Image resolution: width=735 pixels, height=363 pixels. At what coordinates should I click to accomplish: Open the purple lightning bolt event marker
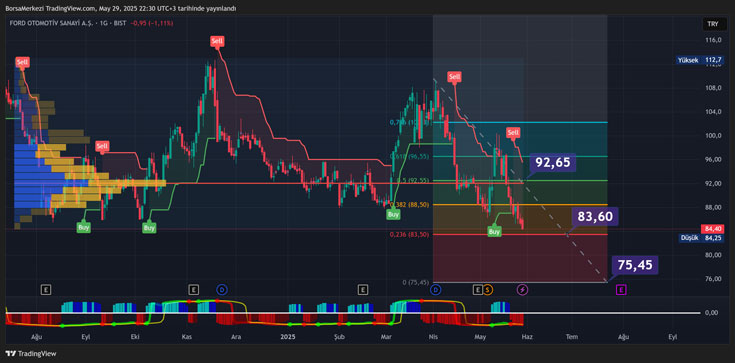[522, 290]
